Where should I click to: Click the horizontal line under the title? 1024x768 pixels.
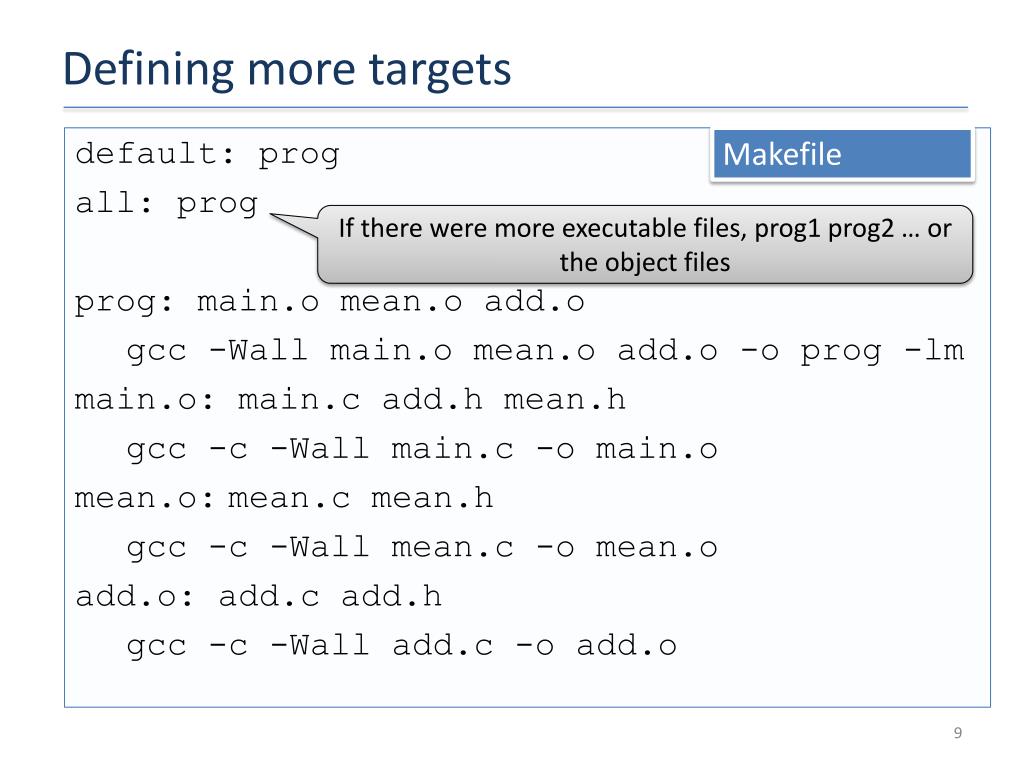point(515,107)
